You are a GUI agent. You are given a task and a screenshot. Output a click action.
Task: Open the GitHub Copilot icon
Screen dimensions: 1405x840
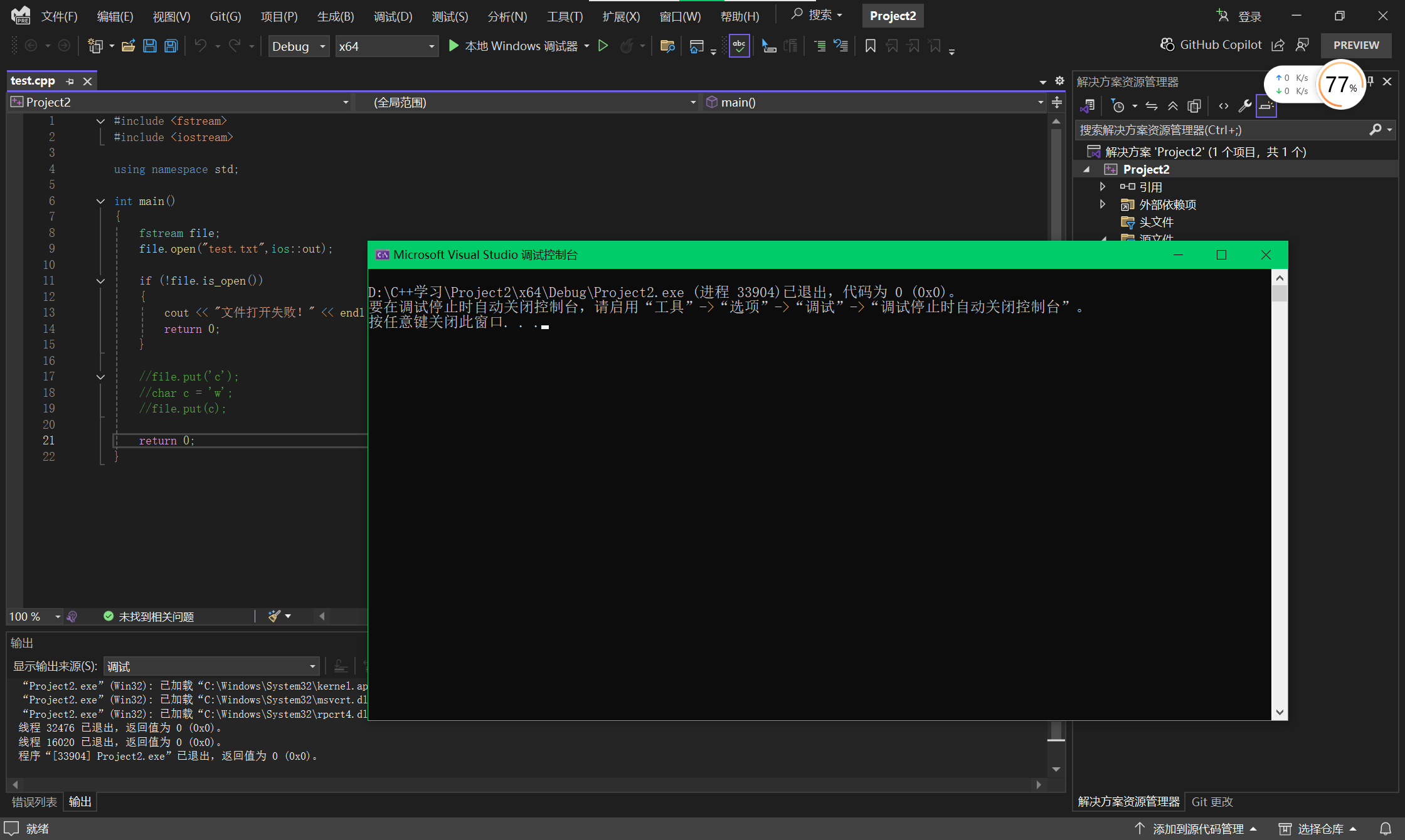pos(1167,45)
